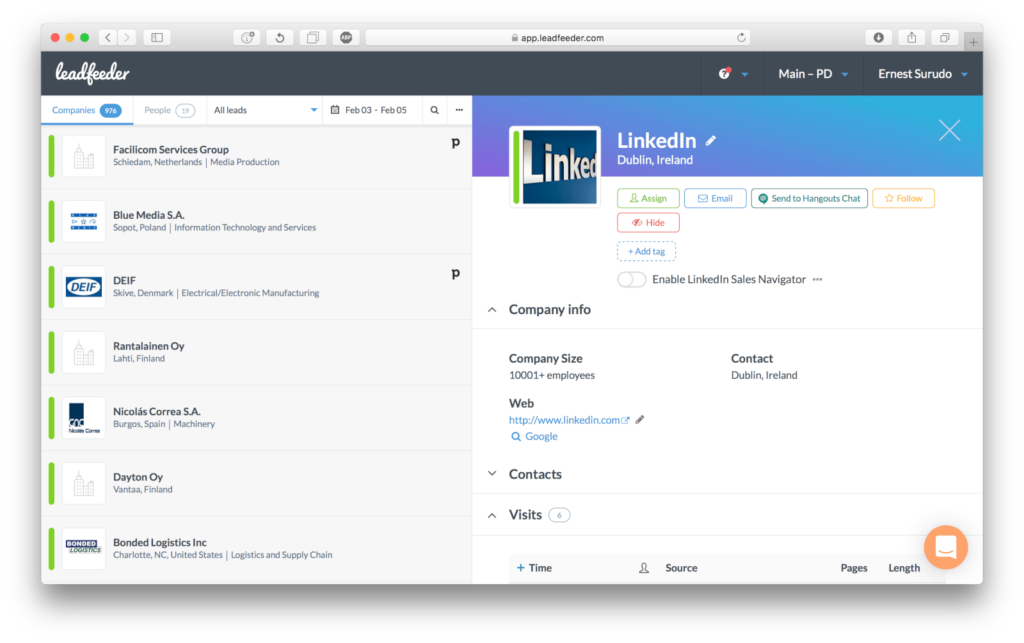Open dropdown arrow next to help icon
The height and width of the screenshot is (643, 1024).
click(744, 74)
